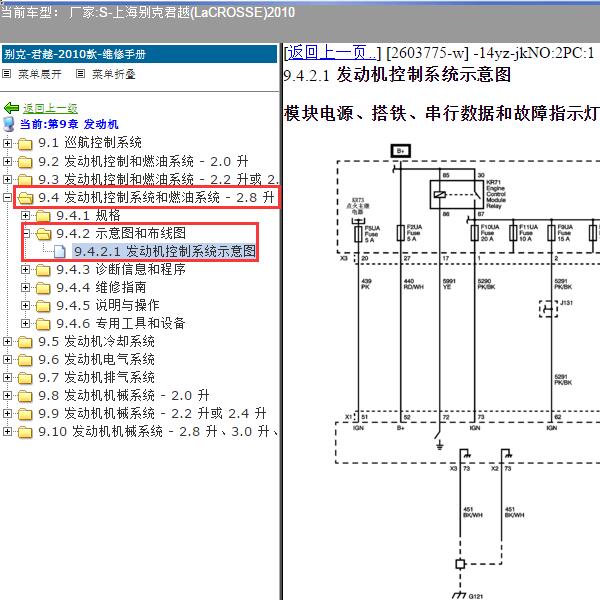Expand the 9.8 发动机机械系统 node
Viewport: 600px width, 600px height.
tap(7, 395)
